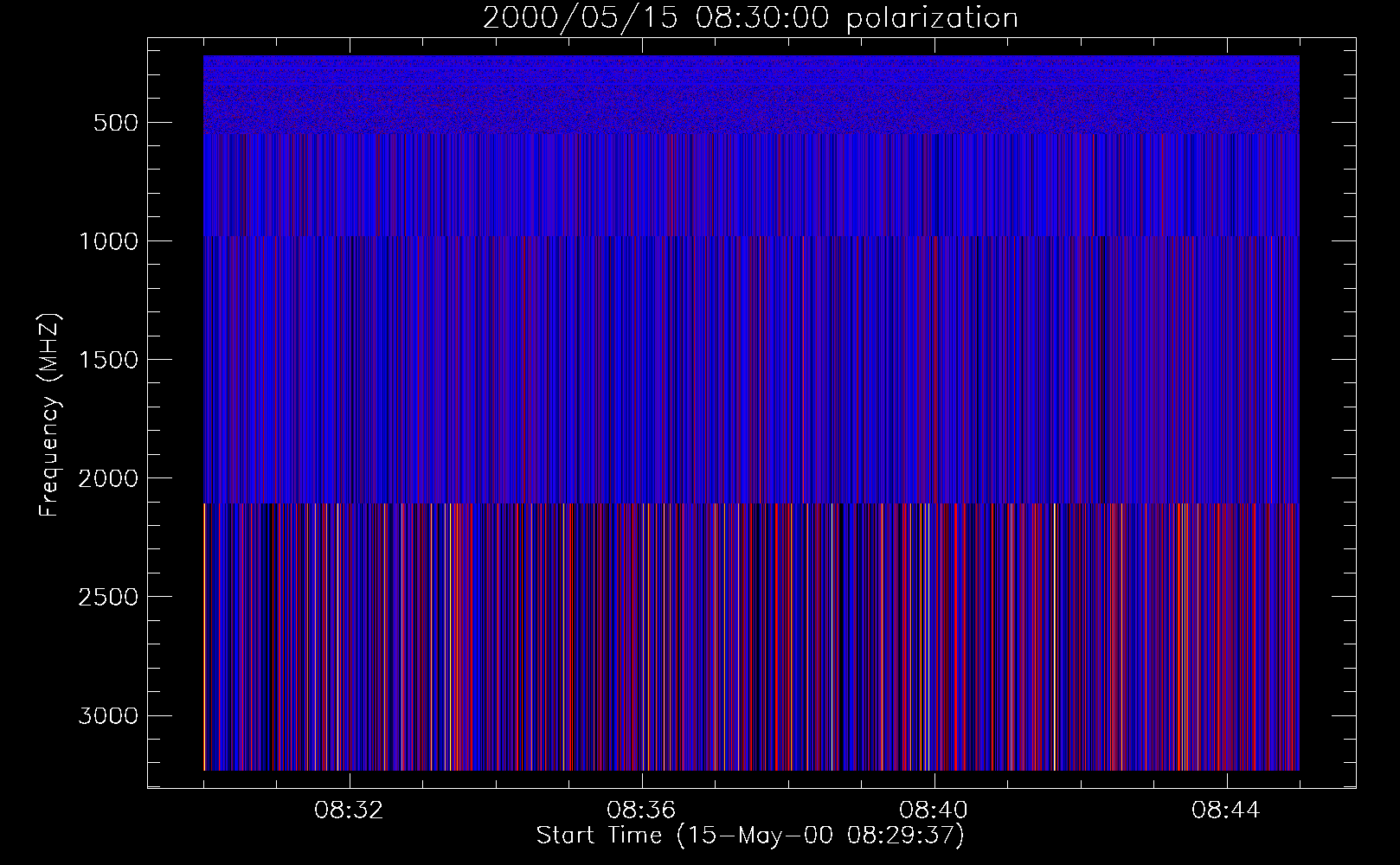The width and height of the screenshot is (1400, 865).
Task: Click the 08:32 time tick label
Action: coord(349,811)
